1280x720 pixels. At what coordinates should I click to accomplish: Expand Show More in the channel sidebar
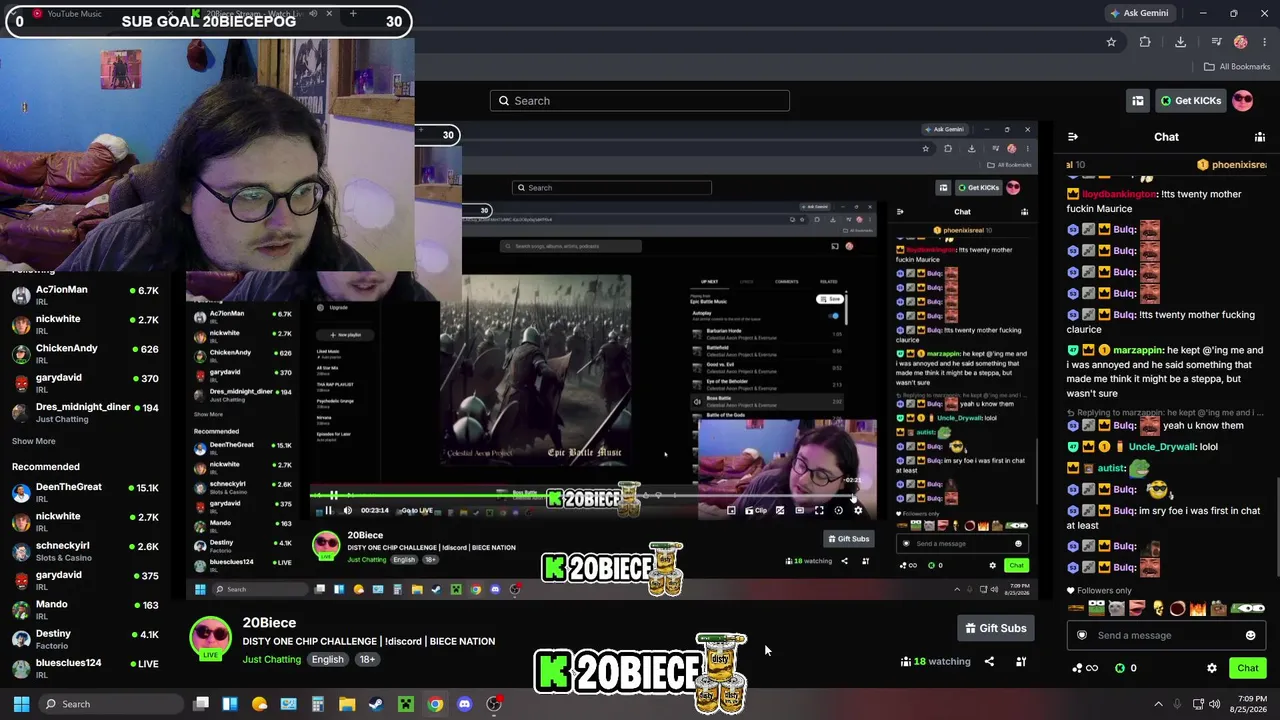click(x=34, y=441)
